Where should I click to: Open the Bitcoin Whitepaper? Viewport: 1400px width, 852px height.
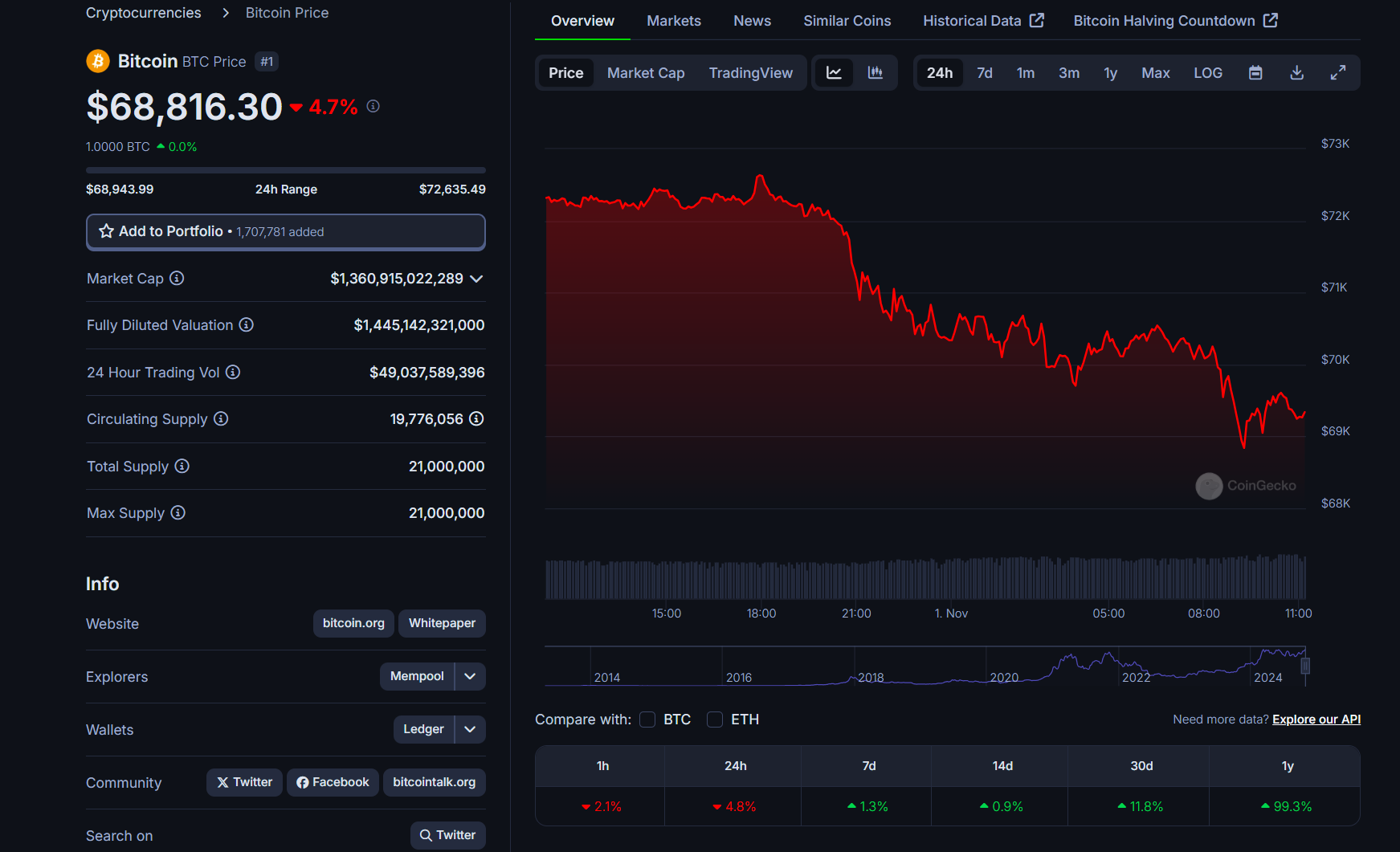[x=441, y=623]
